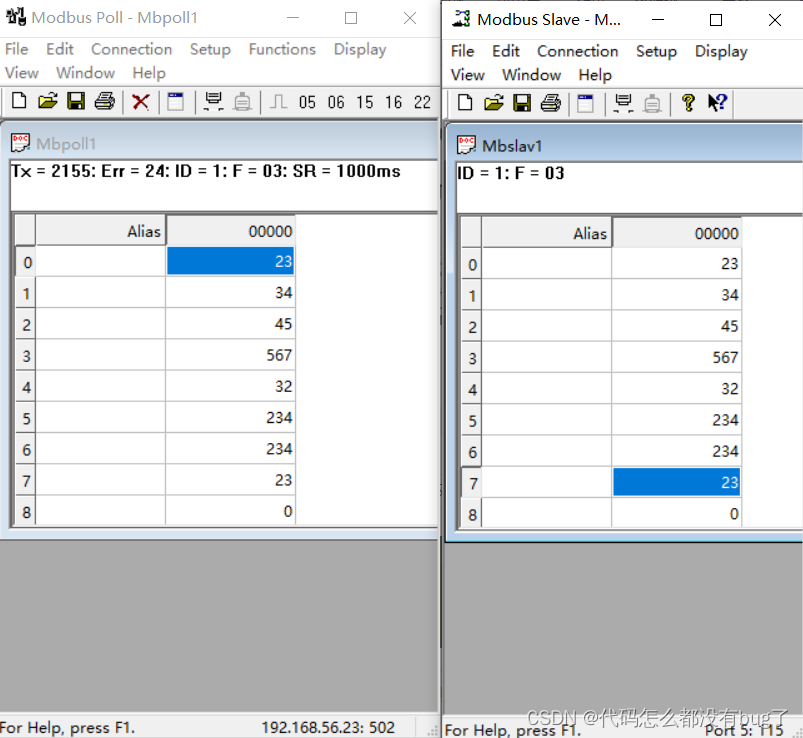This screenshot has width=803, height=738.
Task: Click 00000 column header in Modbus Slave grid
Action: (x=677, y=233)
